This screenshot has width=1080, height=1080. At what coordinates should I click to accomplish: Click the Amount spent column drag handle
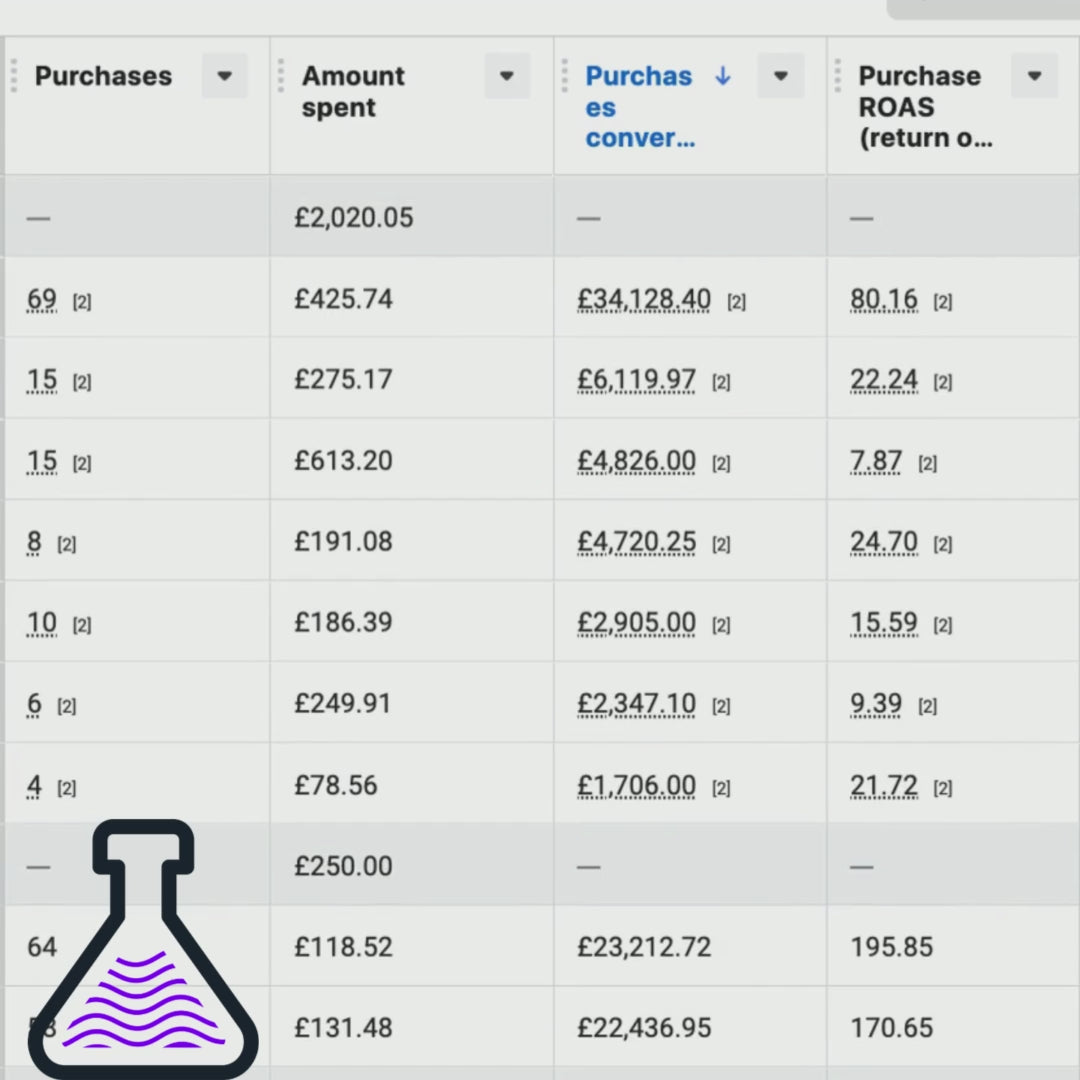[281, 76]
